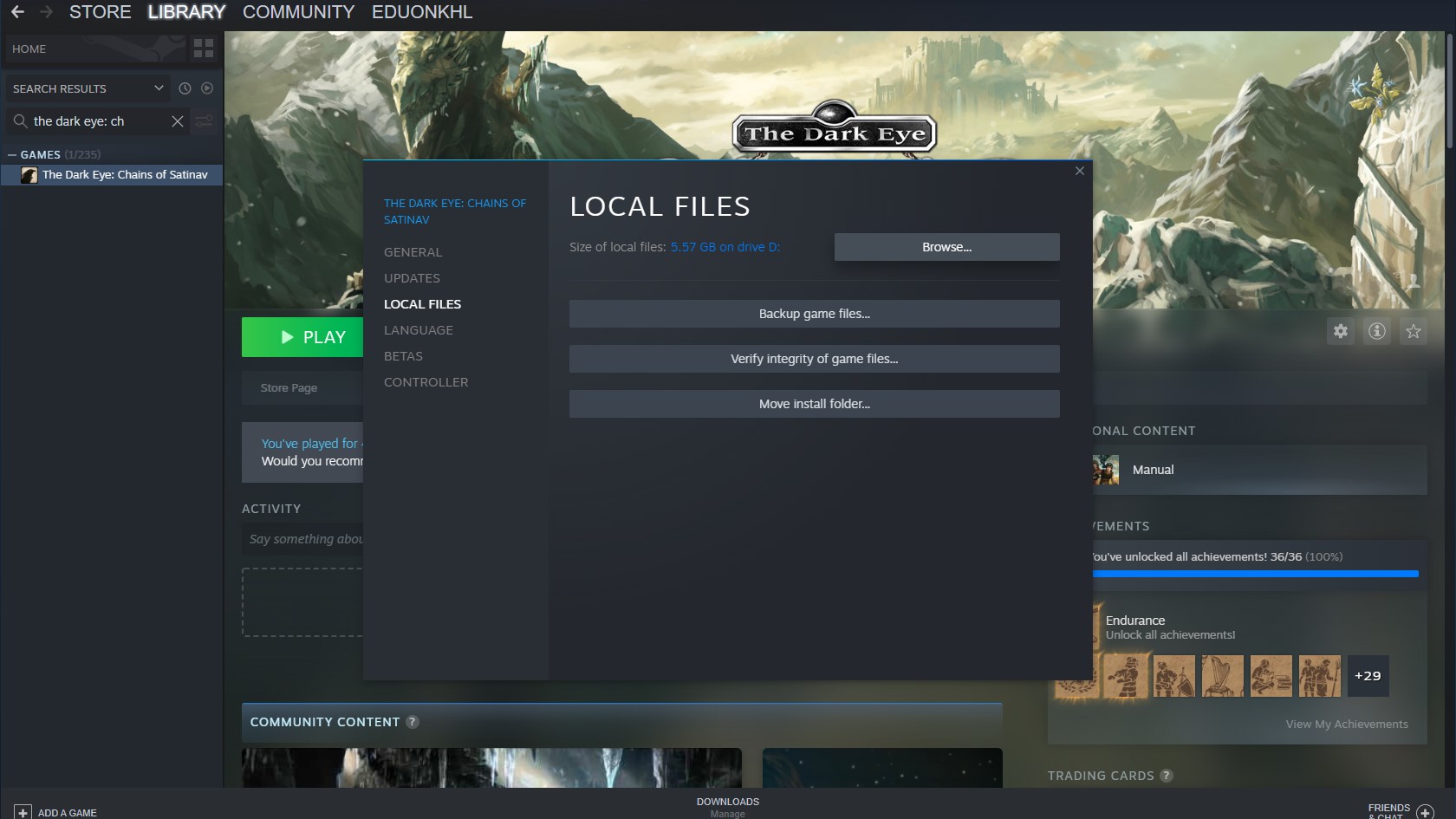
Task: Click the Endurance achievement entry
Action: click(x=1170, y=627)
